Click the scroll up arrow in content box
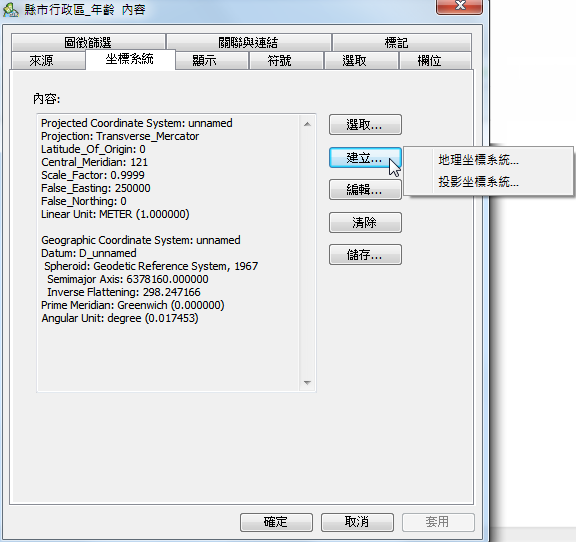Image resolution: width=576 pixels, height=542 pixels. click(307, 124)
